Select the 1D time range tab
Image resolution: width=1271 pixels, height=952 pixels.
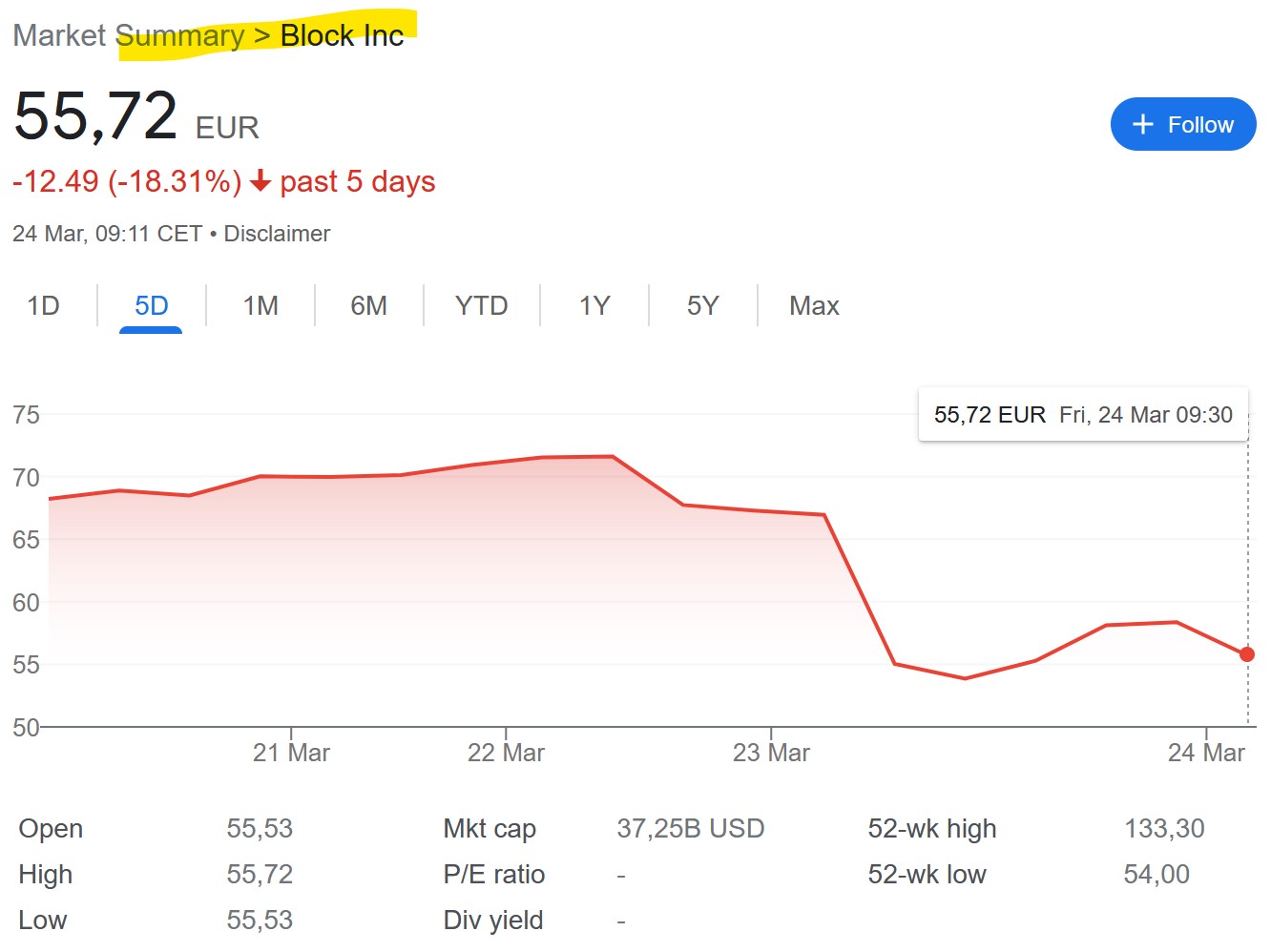click(44, 305)
